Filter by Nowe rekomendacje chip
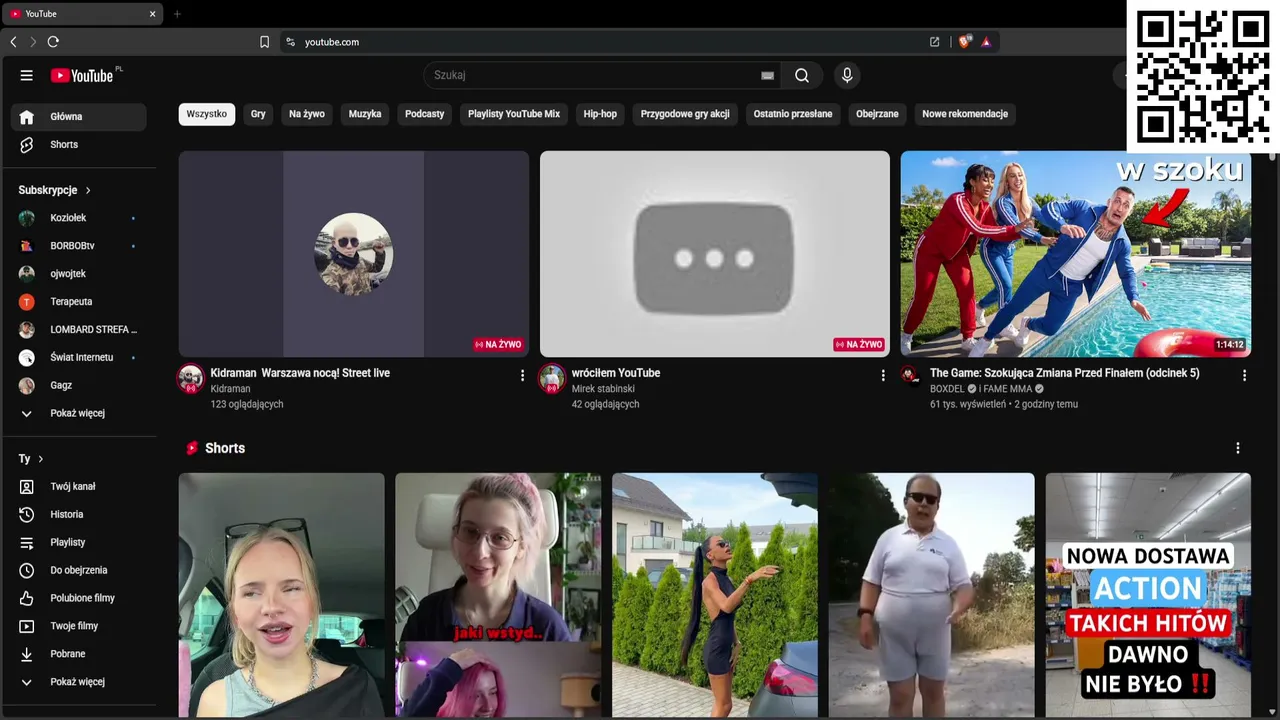 (965, 114)
